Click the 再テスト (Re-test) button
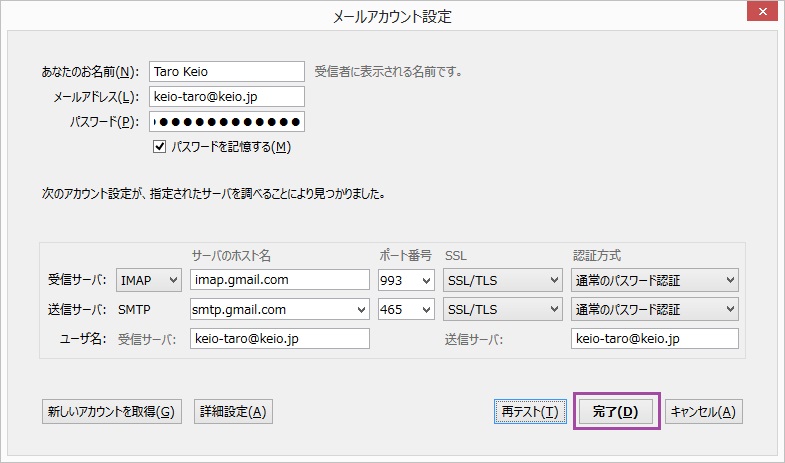The image size is (785, 463). point(531,411)
